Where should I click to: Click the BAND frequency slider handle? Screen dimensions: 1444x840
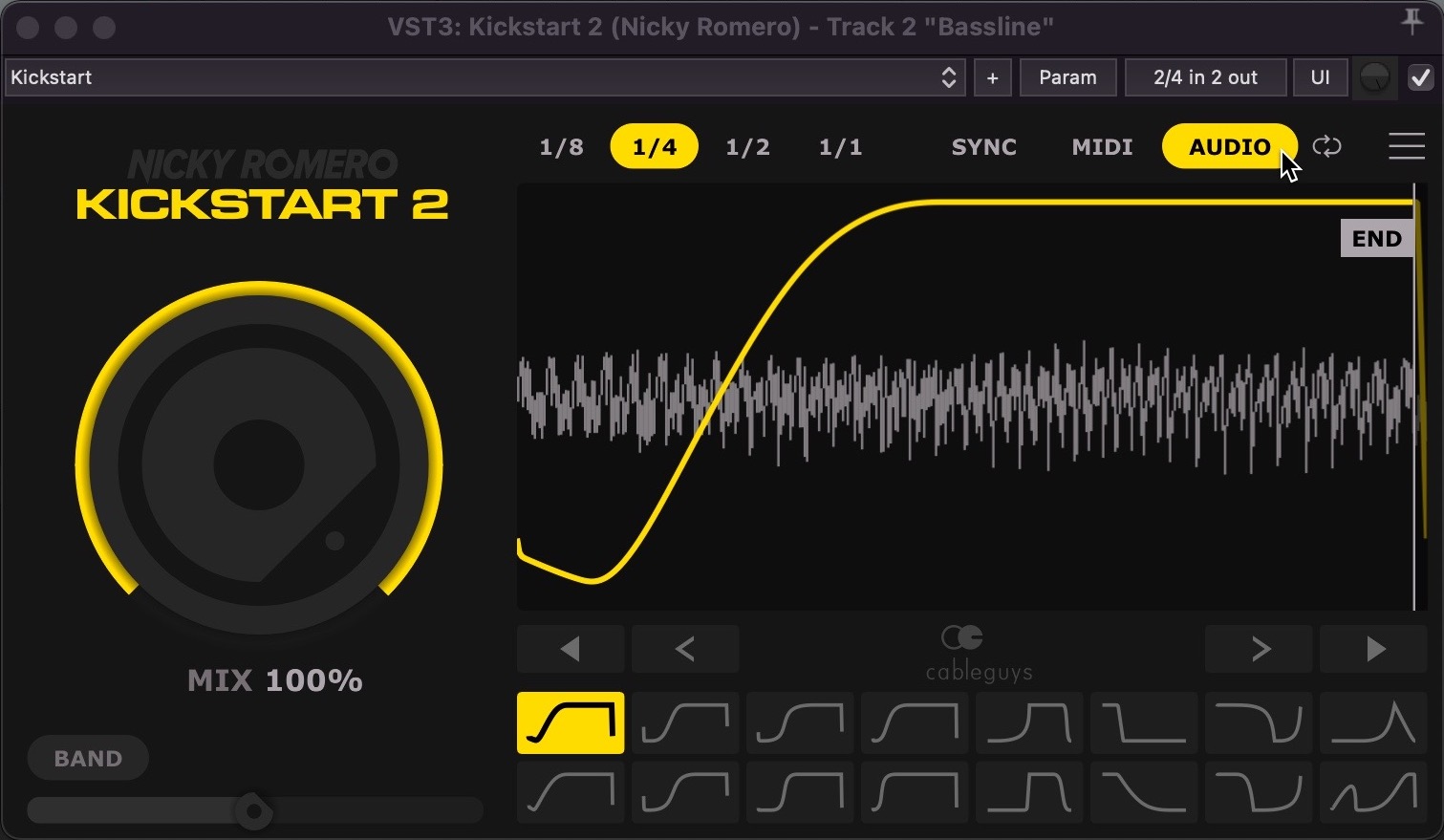point(253,811)
